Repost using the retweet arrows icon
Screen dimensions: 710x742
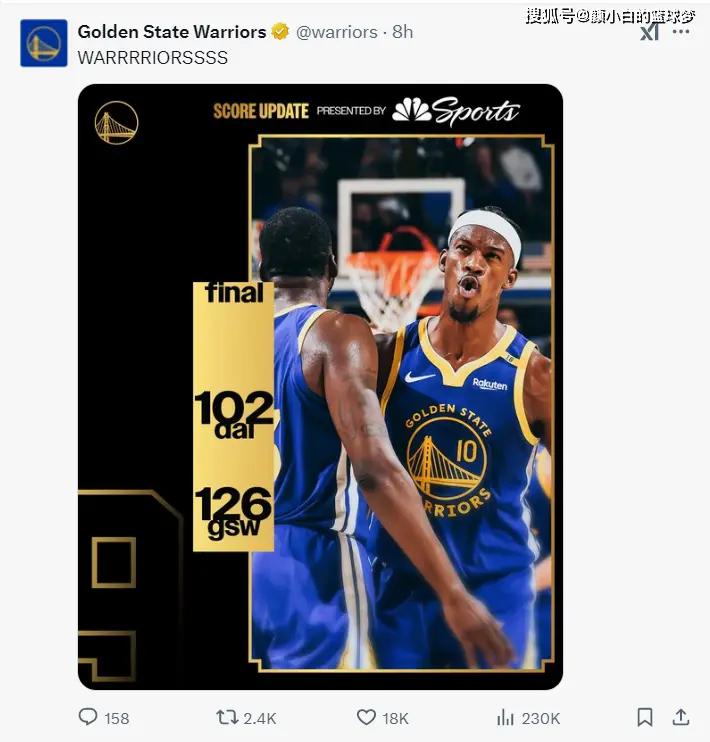[227, 717]
